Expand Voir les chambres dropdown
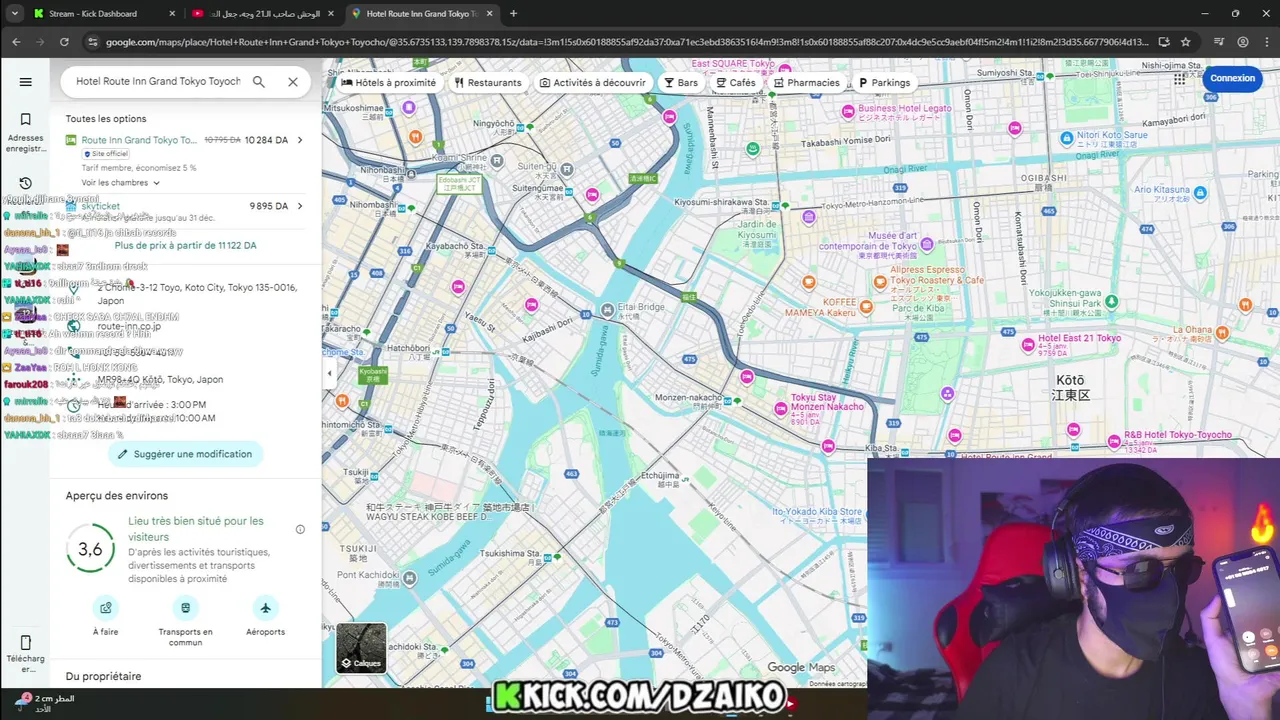 pos(121,183)
